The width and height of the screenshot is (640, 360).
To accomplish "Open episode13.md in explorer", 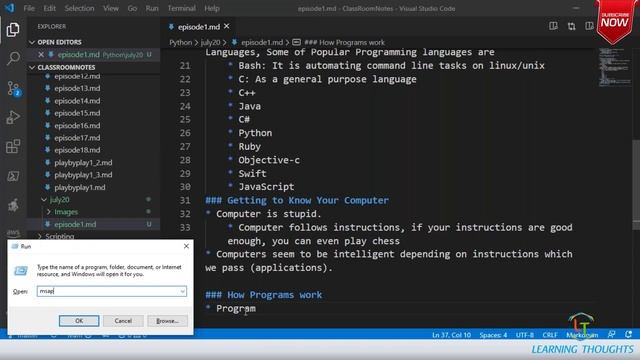I will pos(77,88).
